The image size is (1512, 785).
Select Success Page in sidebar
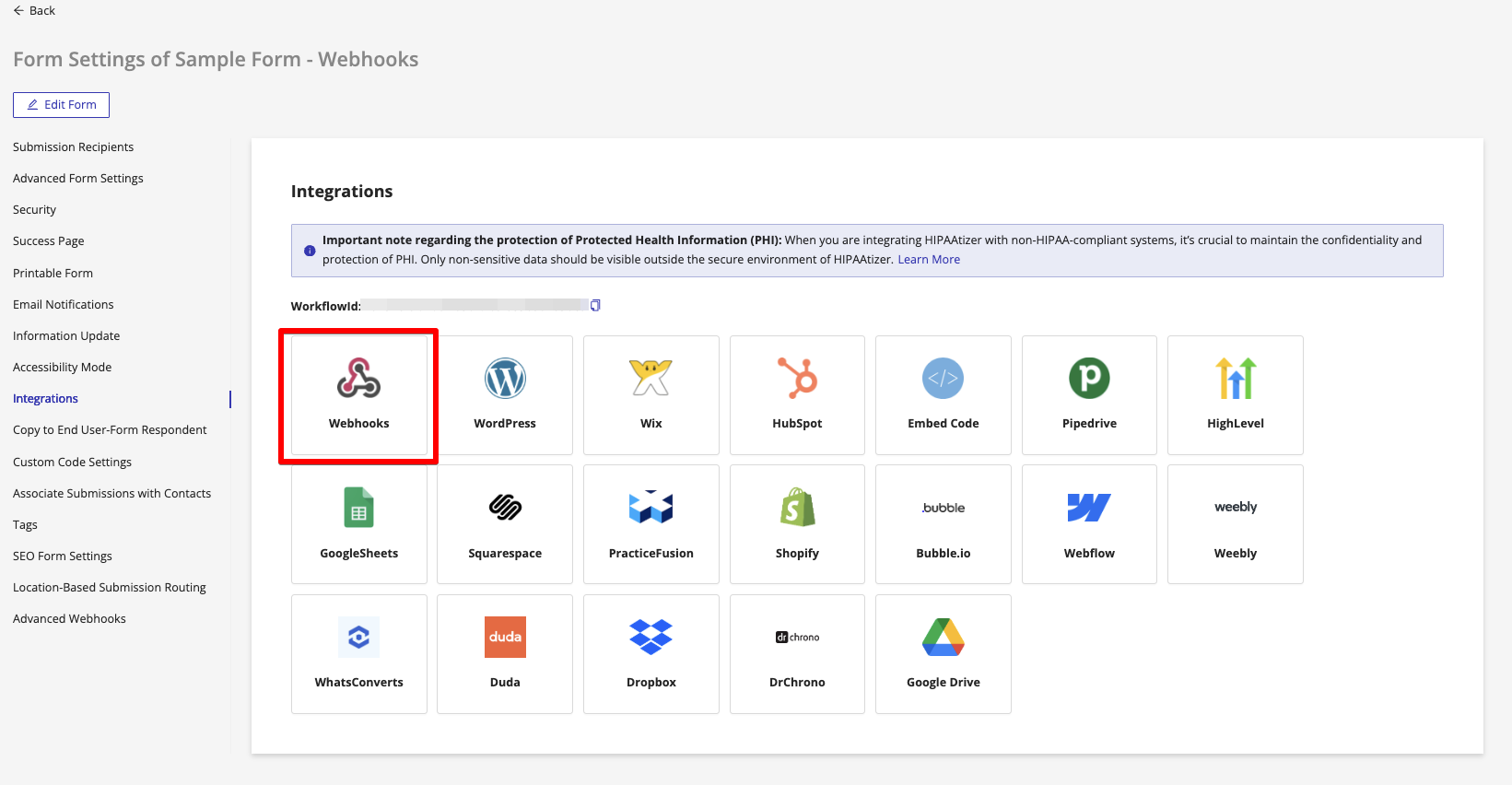[x=49, y=241]
